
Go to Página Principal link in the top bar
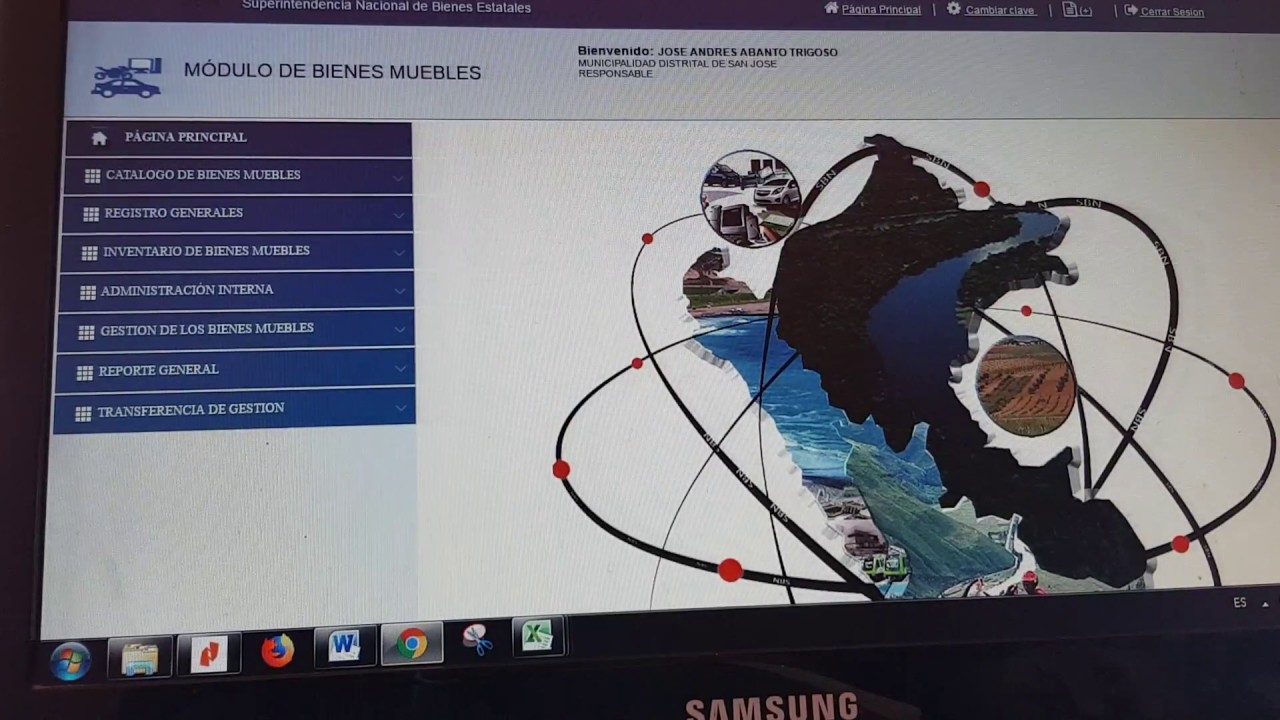881,9
